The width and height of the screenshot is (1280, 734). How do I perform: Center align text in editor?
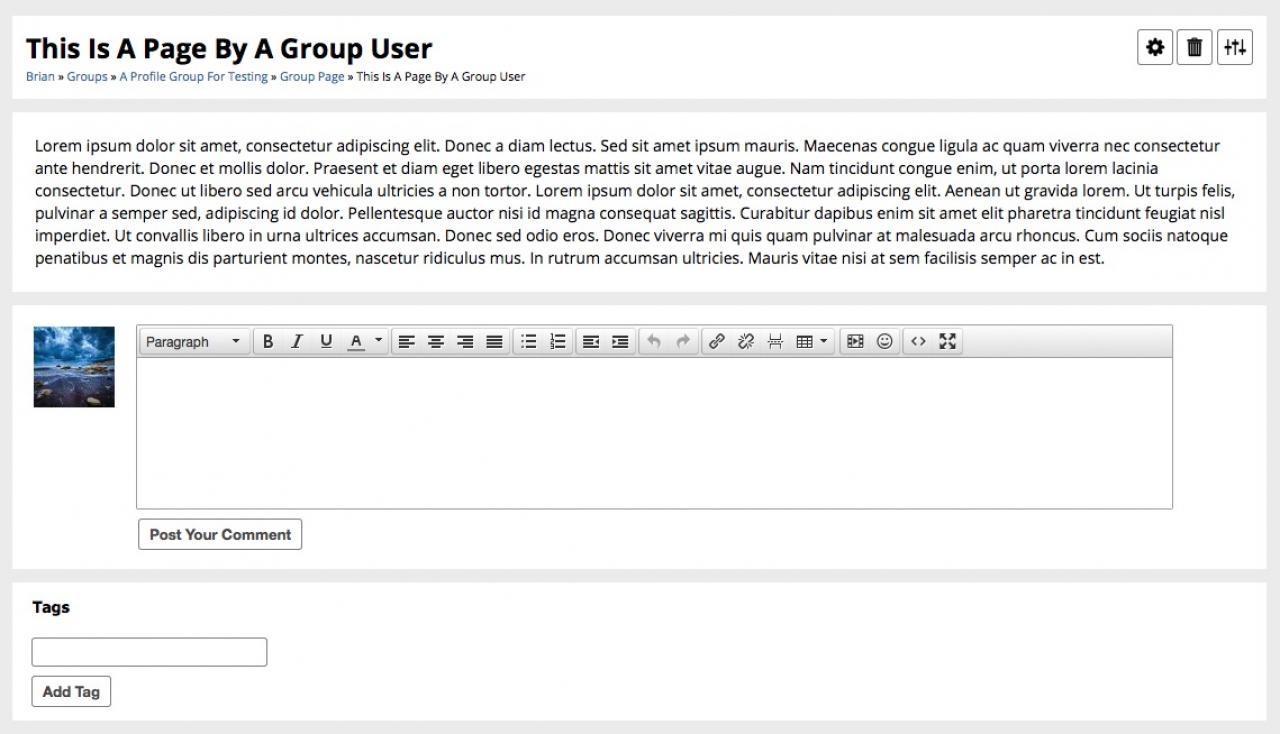pos(436,342)
